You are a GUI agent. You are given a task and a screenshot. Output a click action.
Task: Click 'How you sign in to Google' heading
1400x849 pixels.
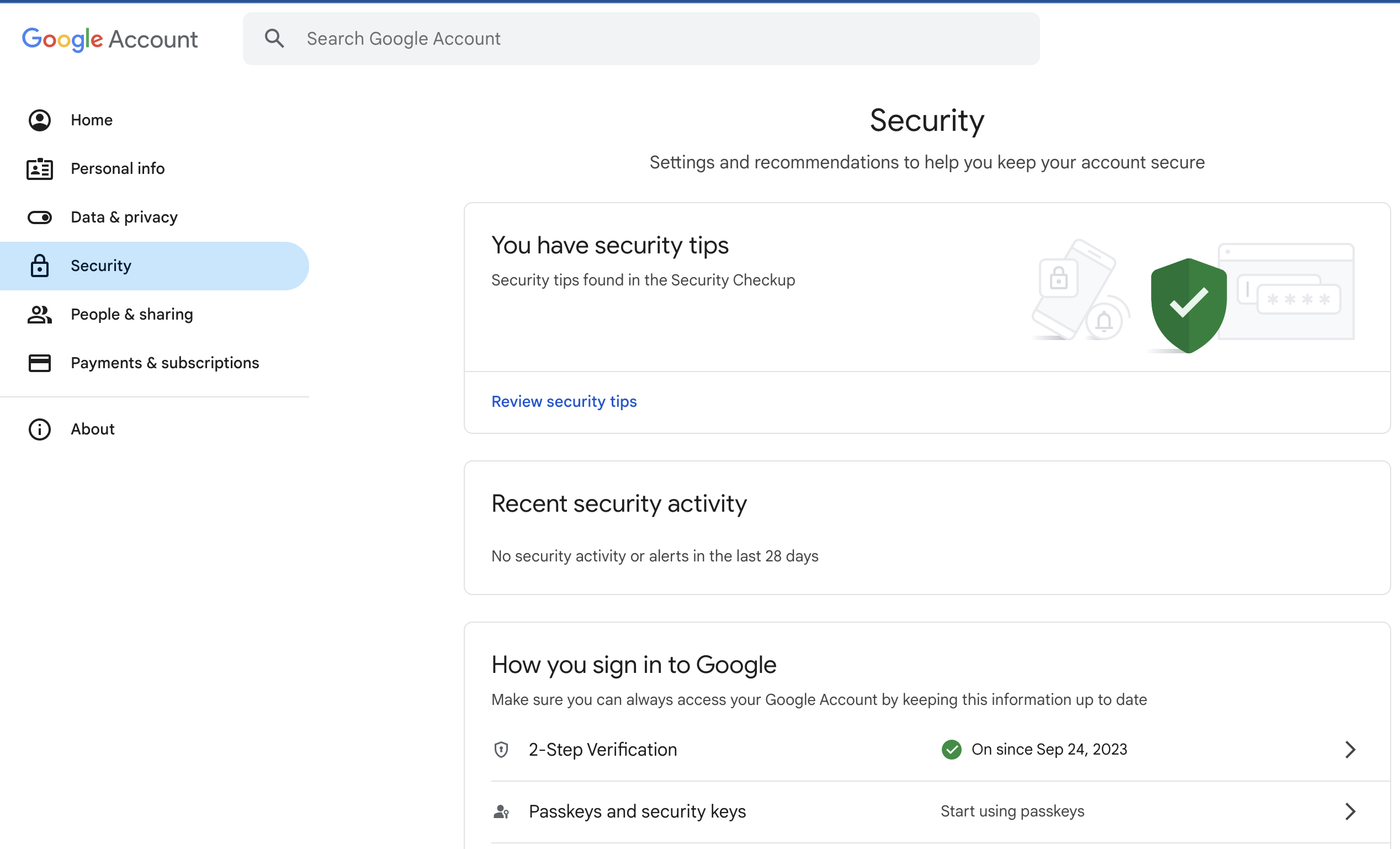[x=634, y=665]
